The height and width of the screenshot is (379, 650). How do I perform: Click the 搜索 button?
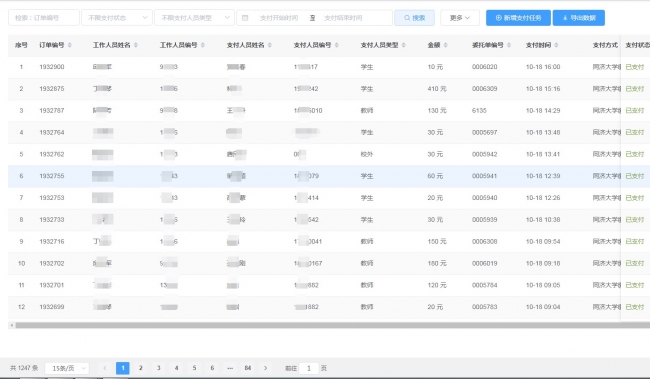coord(415,18)
